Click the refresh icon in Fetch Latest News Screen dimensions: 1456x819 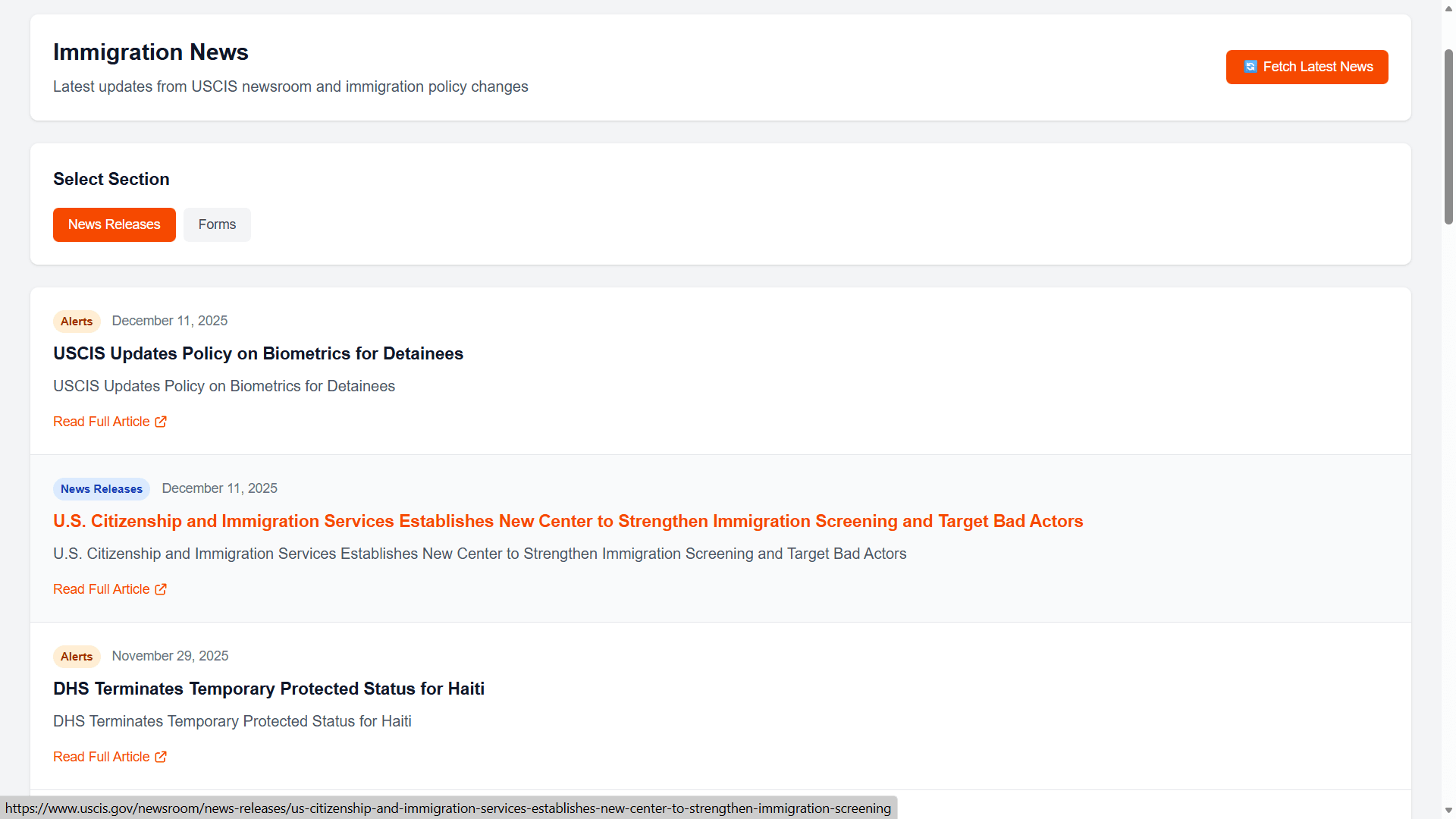1250,67
